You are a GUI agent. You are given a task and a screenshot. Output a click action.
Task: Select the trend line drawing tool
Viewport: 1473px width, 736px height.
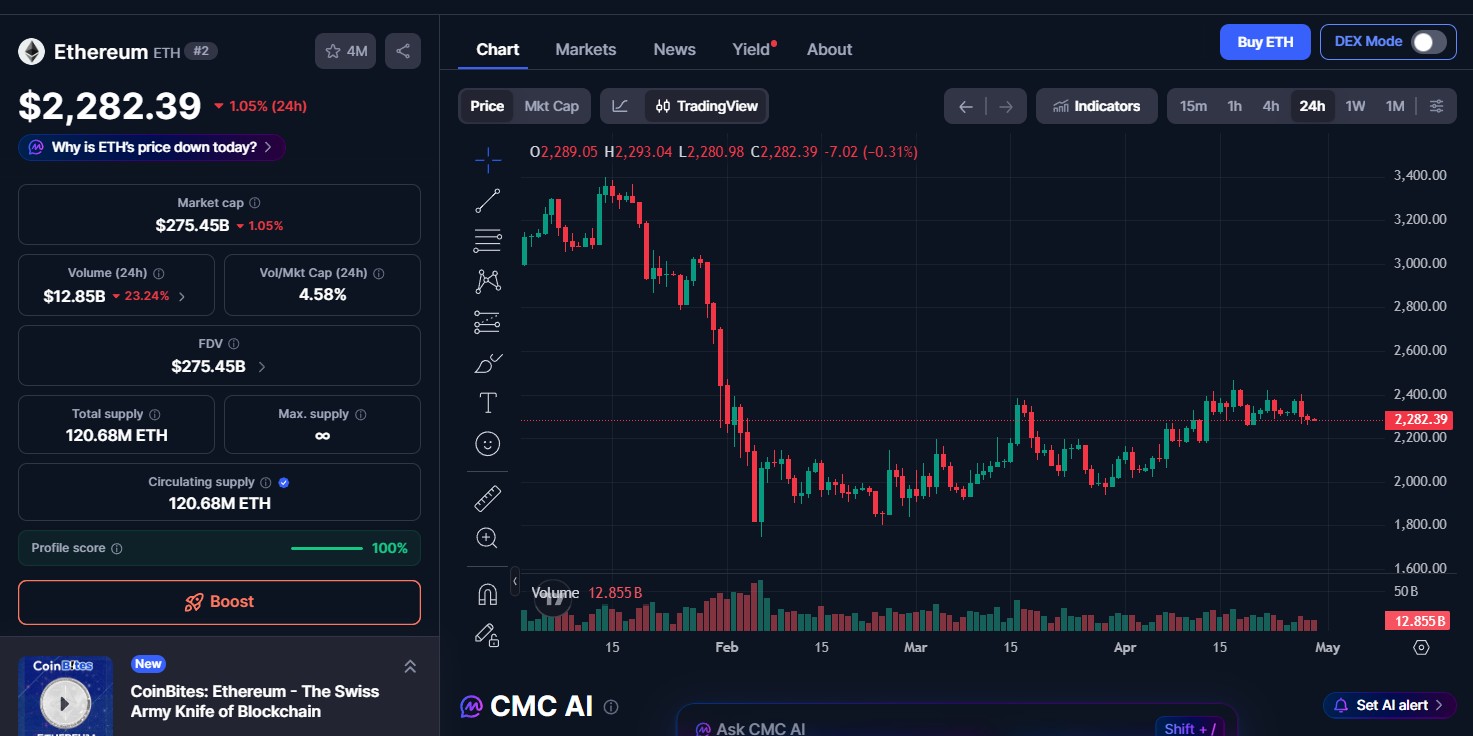coord(487,199)
